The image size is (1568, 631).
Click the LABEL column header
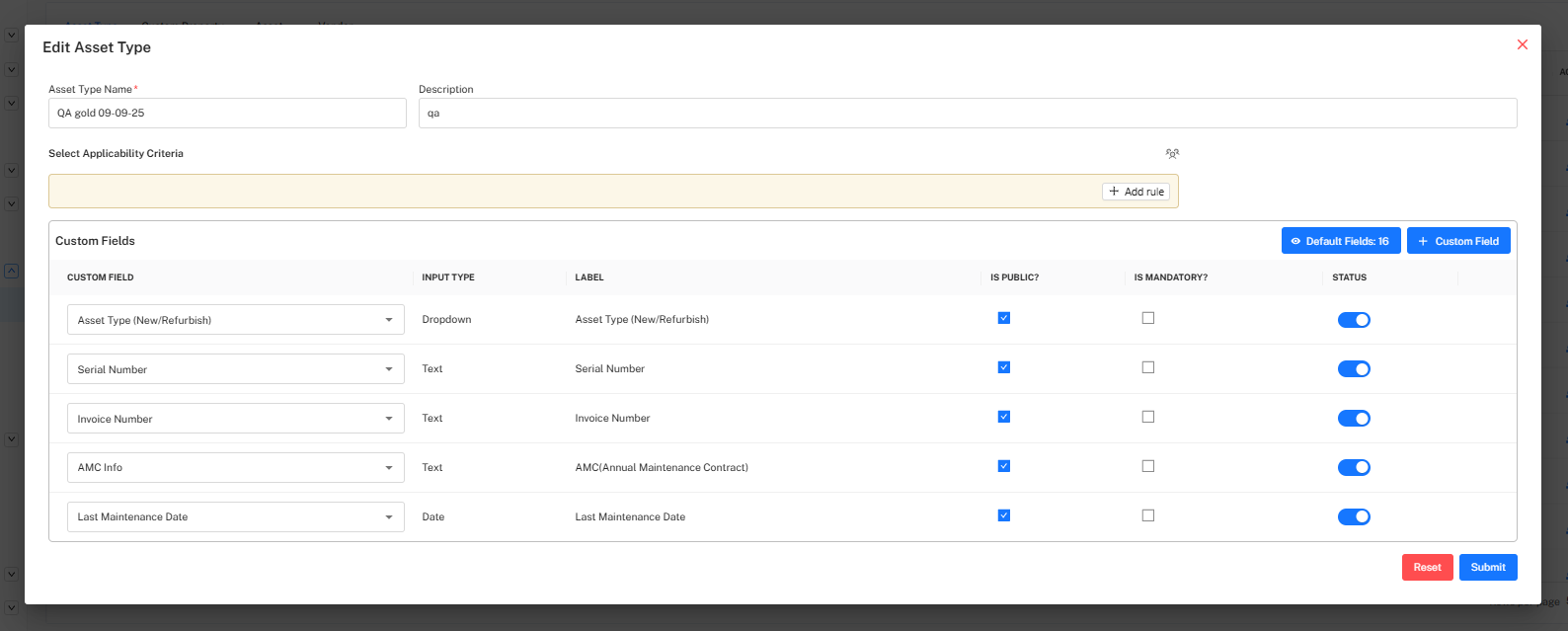pyautogui.click(x=589, y=277)
